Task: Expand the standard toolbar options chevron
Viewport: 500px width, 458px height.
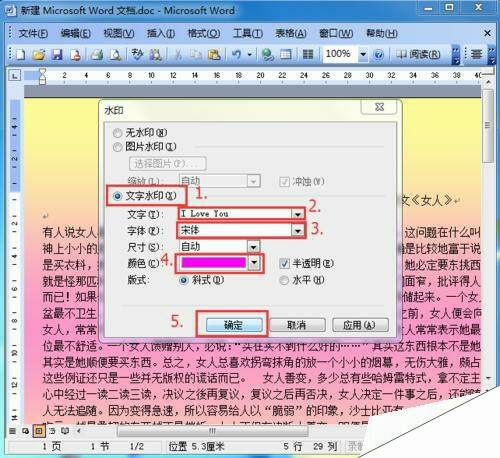Action: pos(456,55)
